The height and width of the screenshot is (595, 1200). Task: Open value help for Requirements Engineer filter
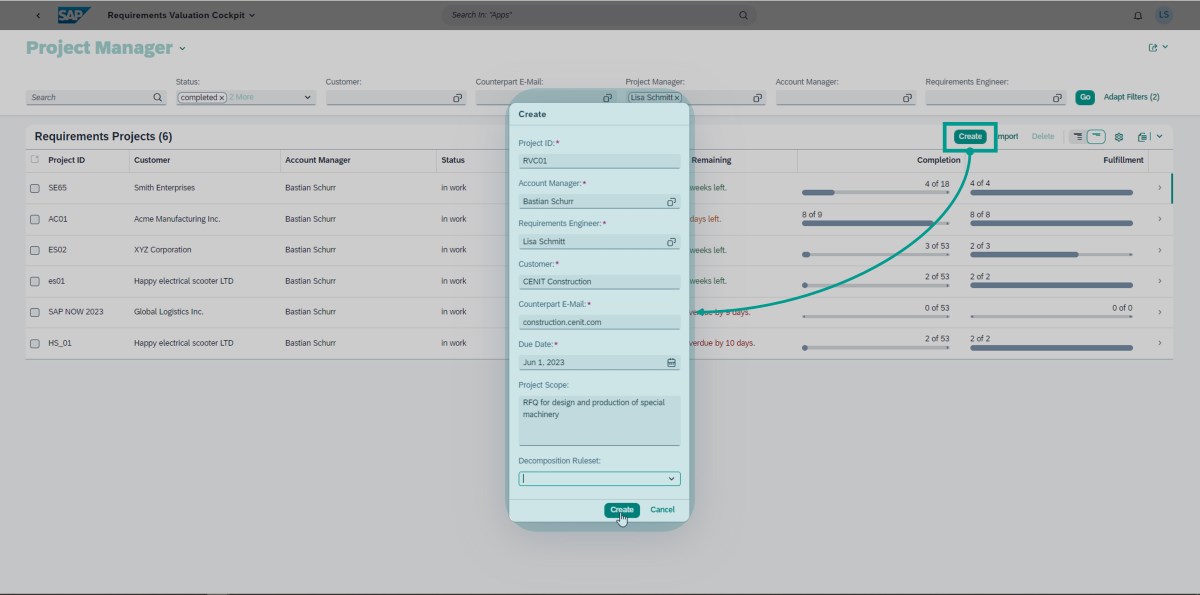(1057, 98)
